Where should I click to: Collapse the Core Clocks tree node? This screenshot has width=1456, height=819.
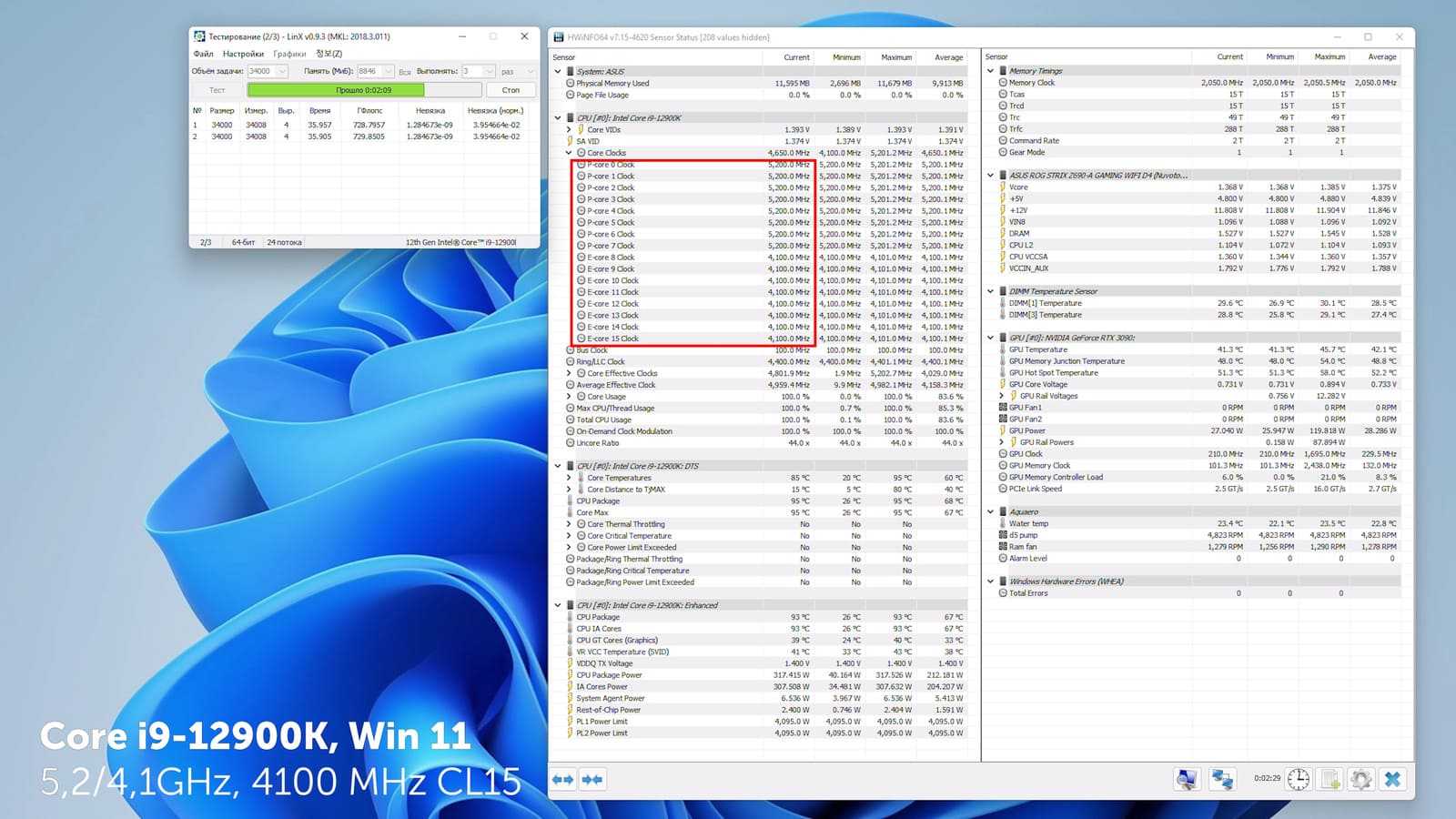pyautogui.click(x=570, y=153)
